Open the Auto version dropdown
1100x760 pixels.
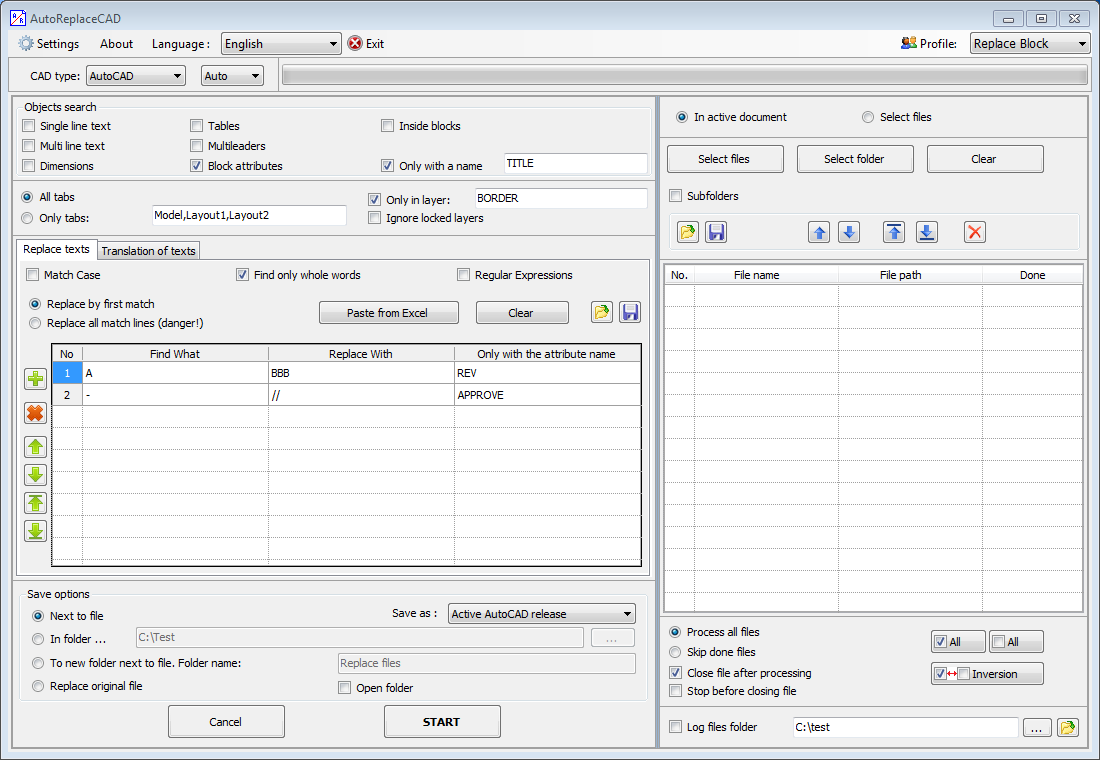click(232, 76)
